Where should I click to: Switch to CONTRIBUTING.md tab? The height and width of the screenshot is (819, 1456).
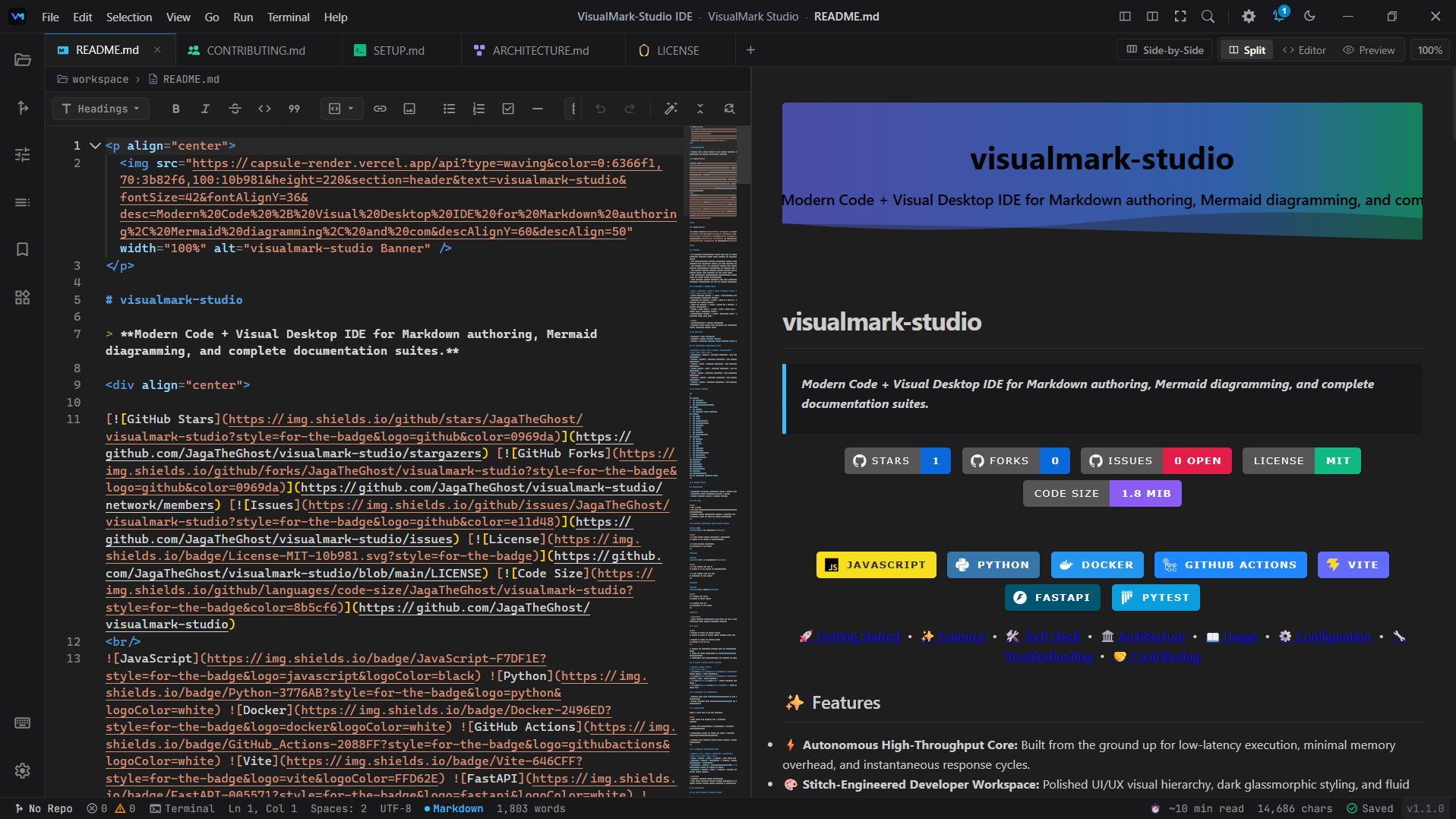pos(256,50)
